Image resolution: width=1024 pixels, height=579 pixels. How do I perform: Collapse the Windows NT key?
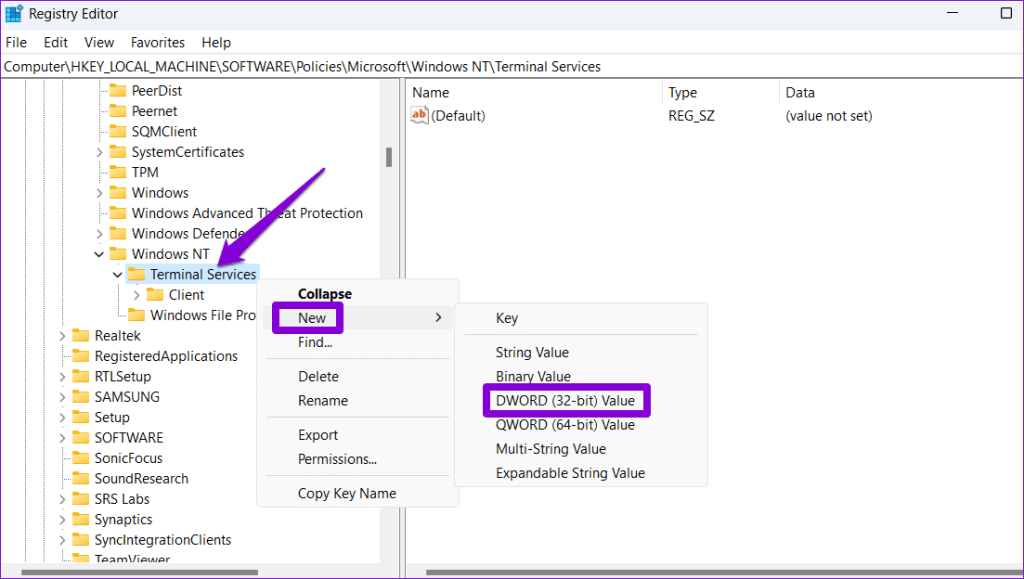(x=99, y=254)
